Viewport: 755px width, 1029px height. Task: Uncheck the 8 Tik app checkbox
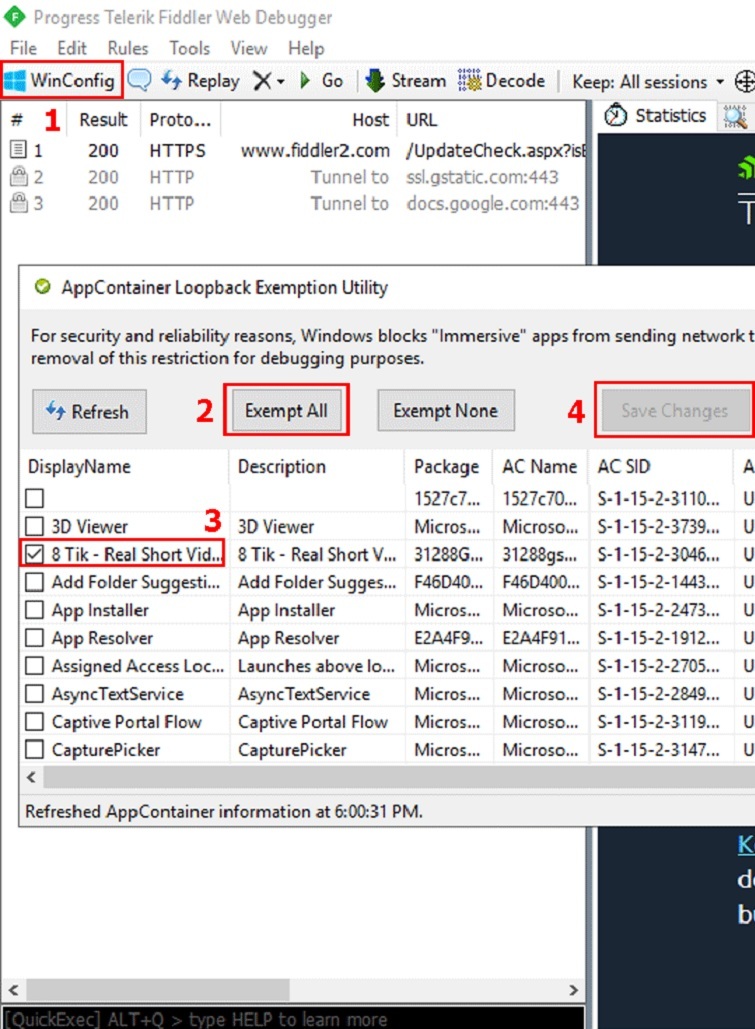(x=35, y=554)
